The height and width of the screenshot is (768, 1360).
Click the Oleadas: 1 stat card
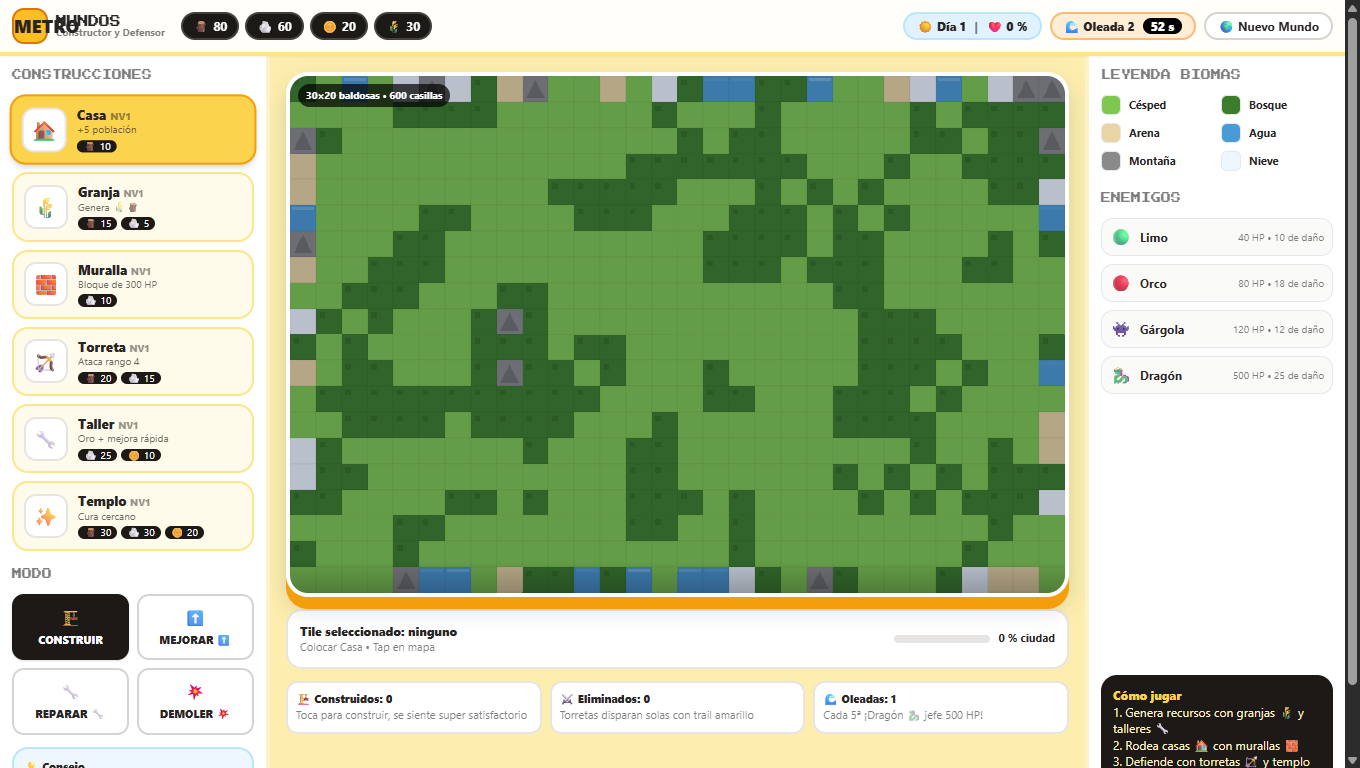941,707
